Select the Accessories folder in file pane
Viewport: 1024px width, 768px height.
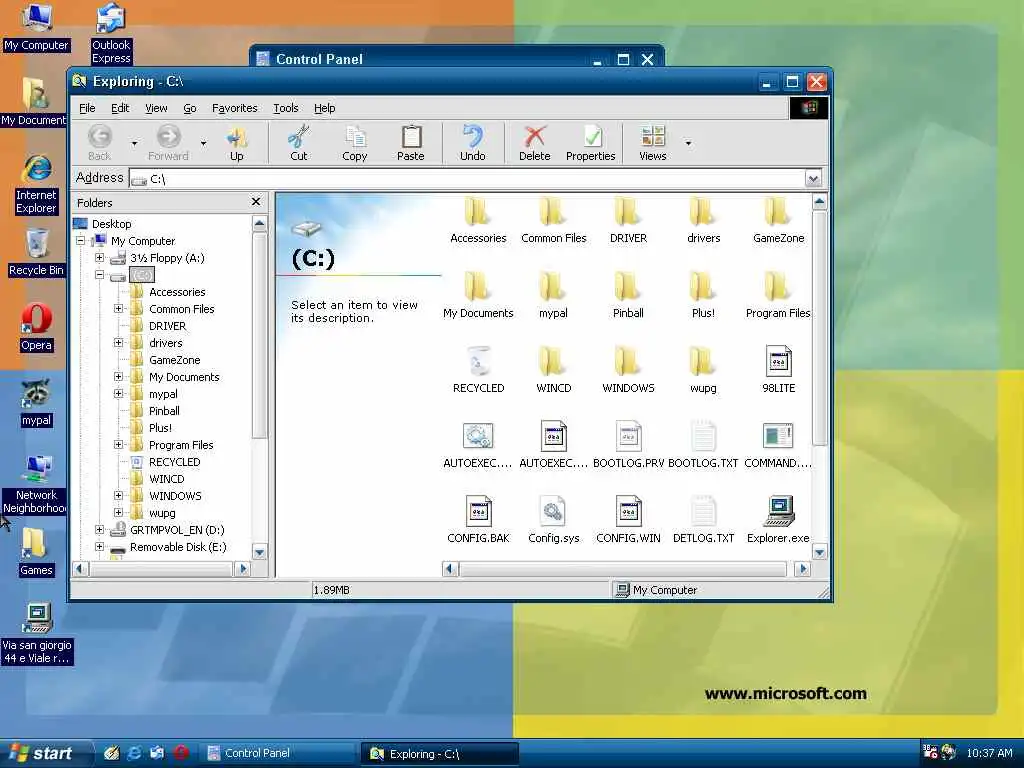(x=478, y=221)
